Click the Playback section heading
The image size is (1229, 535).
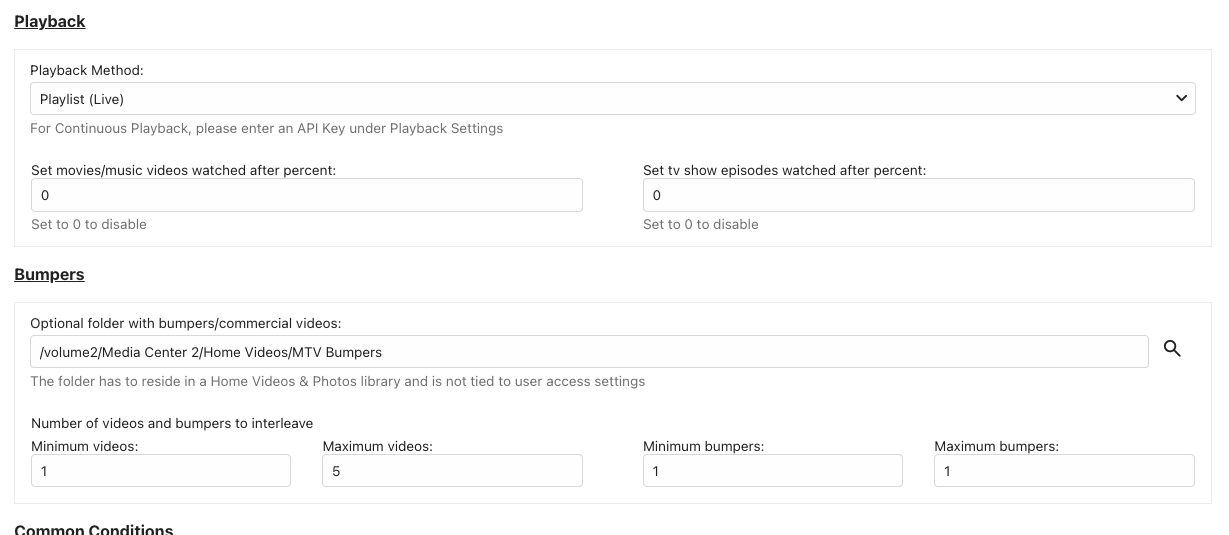[50, 21]
